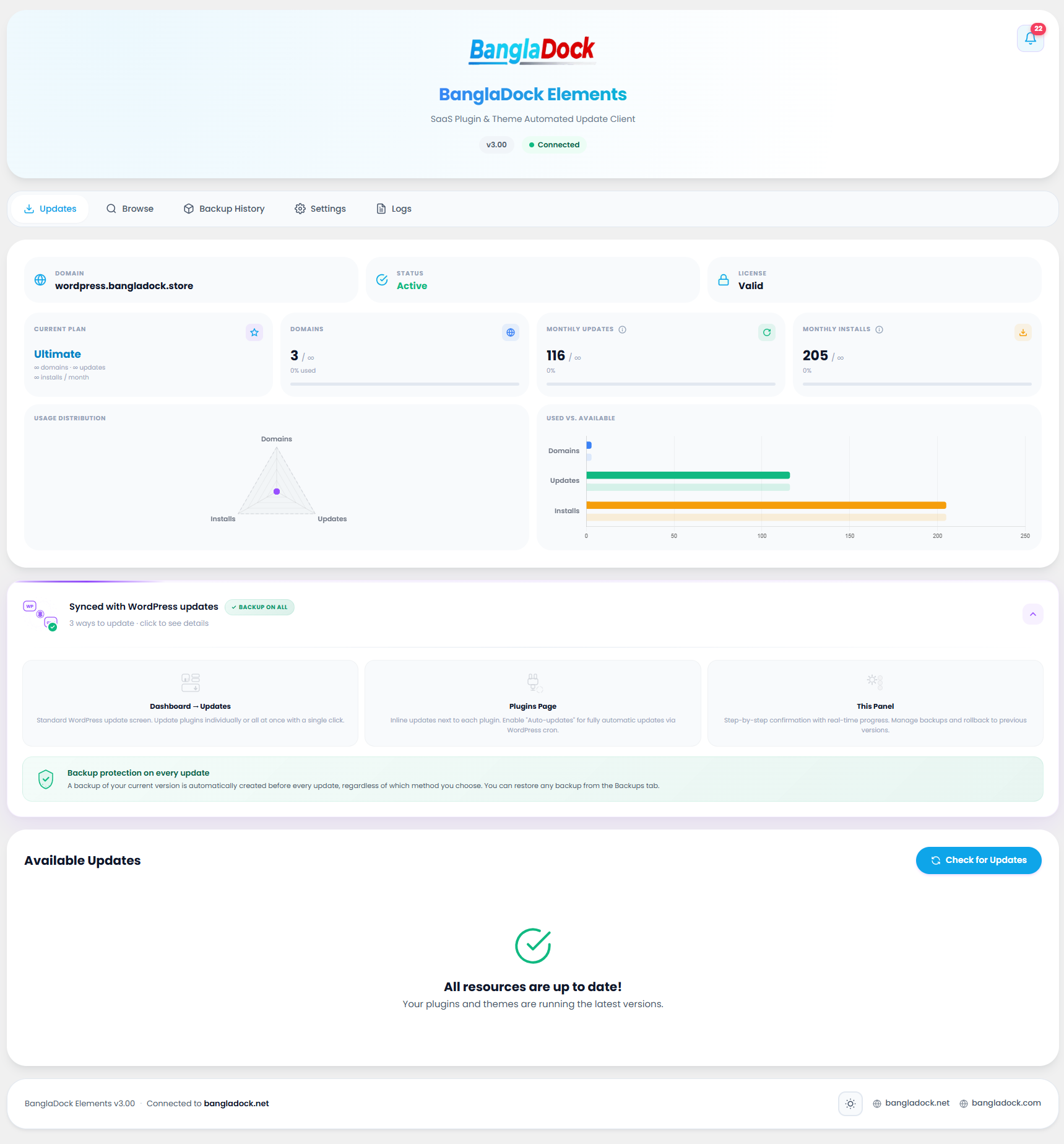1064x1144 pixels.
Task: Open the bangladock.net footer link
Action: coord(911,1103)
